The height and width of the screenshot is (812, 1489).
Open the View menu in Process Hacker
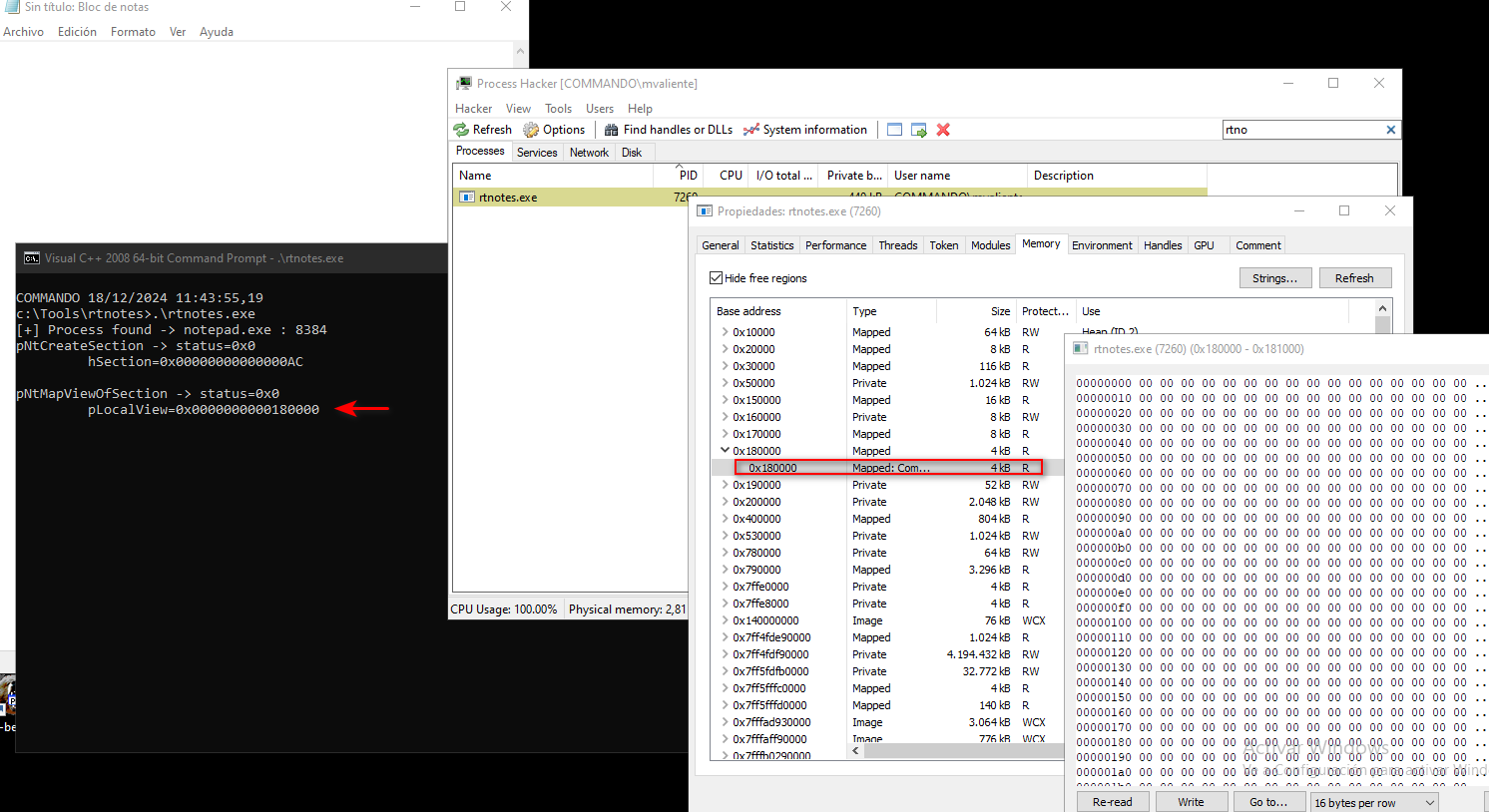518,109
